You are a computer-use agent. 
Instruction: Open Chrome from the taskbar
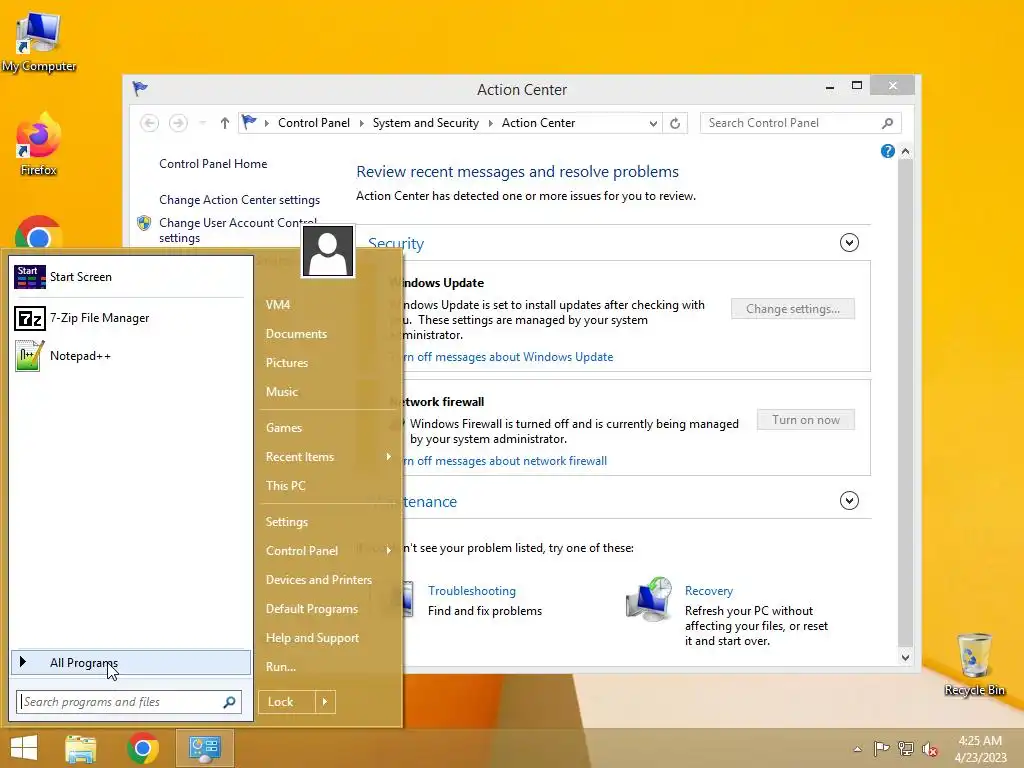pos(143,748)
